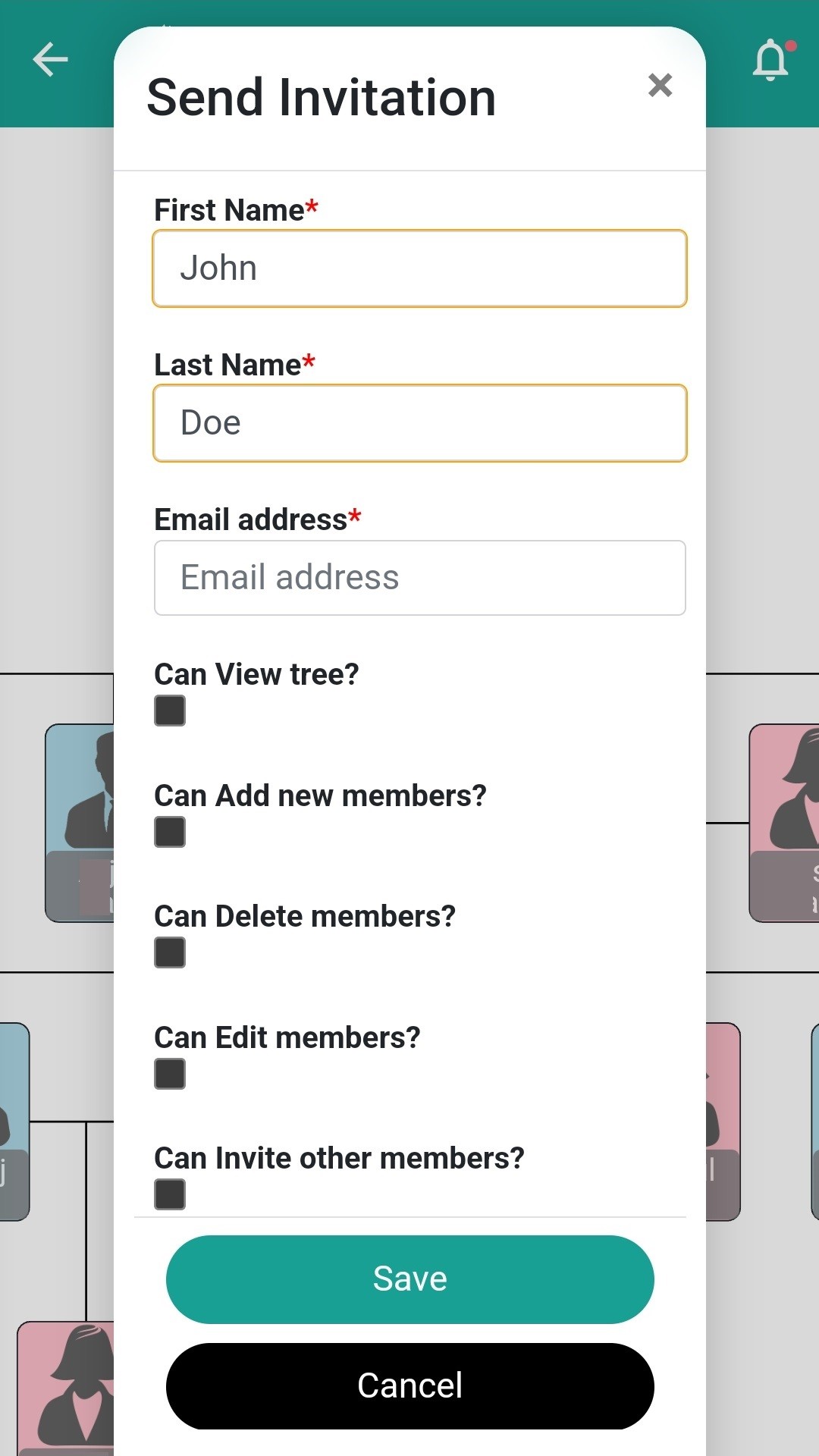Close the Send Invitation dialog
Image resolution: width=819 pixels, height=1456 pixels.
click(x=660, y=85)
